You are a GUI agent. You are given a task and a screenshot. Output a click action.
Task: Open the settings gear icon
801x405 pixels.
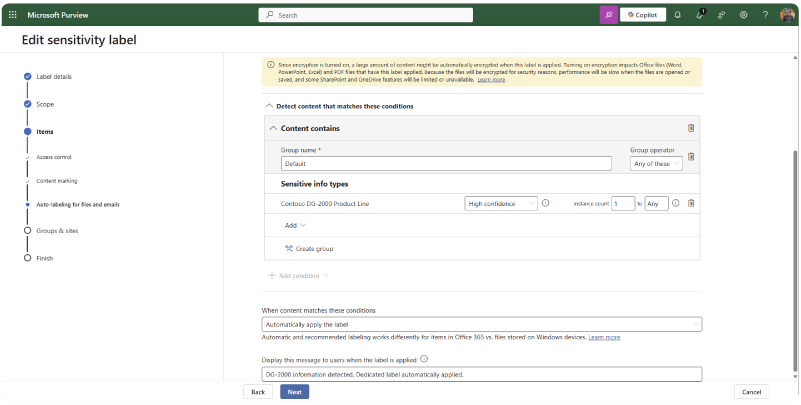(743, 15)
